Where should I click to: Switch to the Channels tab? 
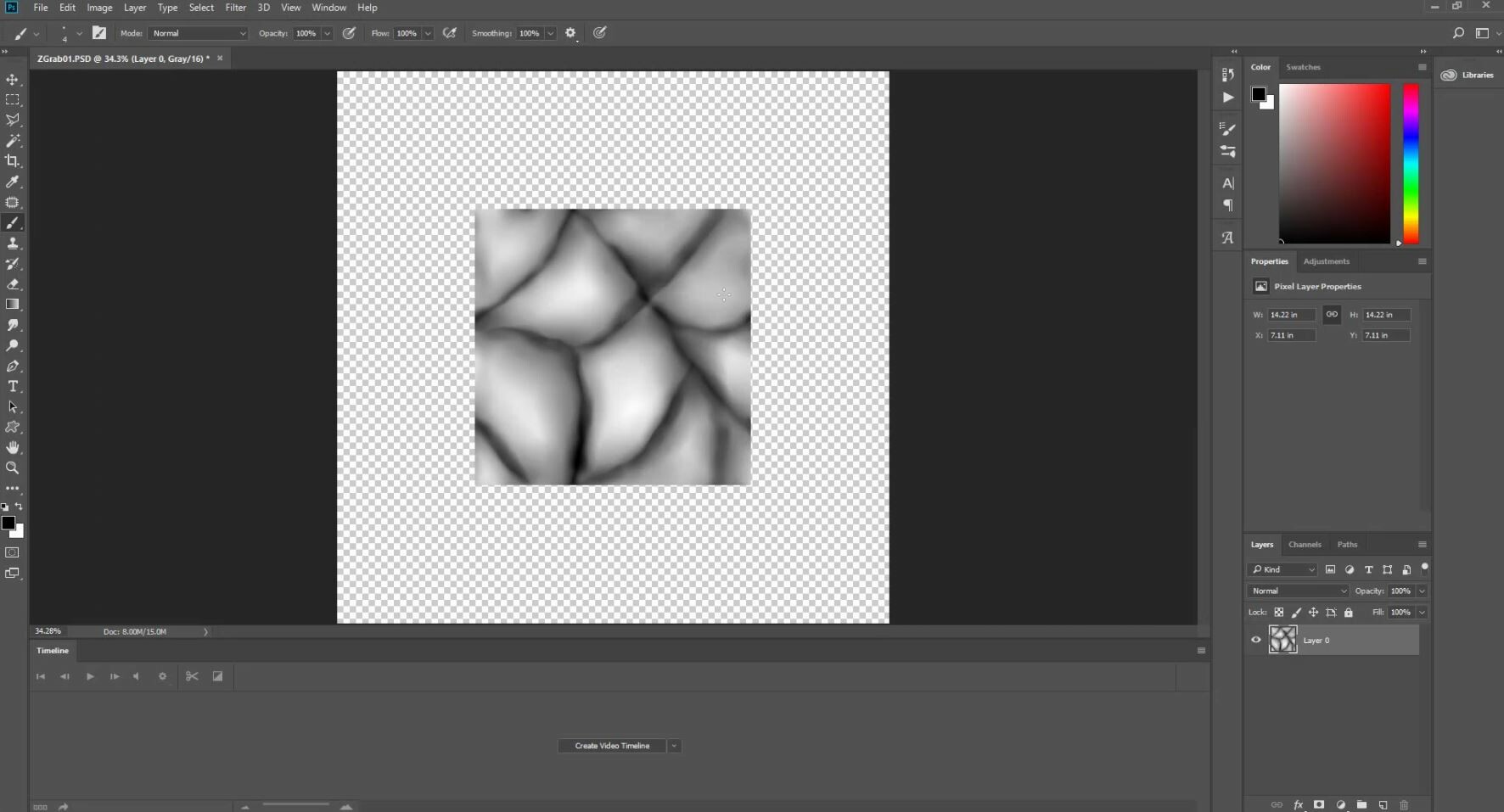1305,545
